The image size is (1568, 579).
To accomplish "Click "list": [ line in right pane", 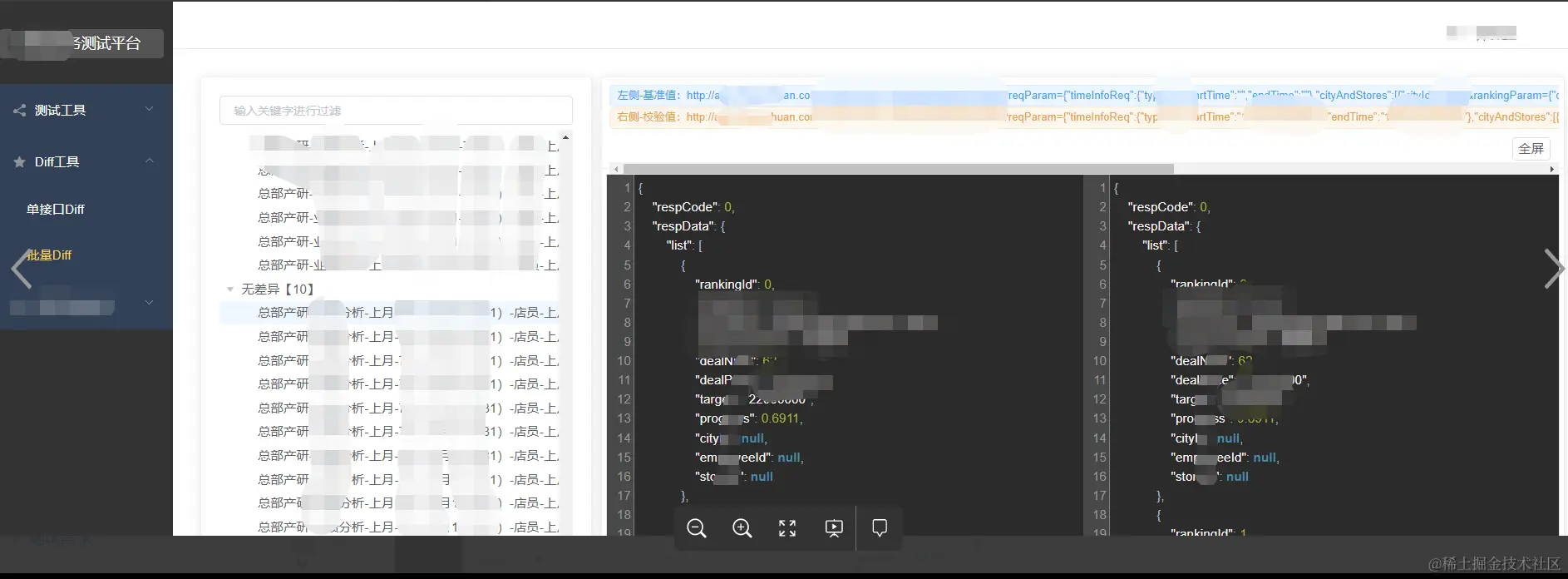I will (x=1161, y=245).
